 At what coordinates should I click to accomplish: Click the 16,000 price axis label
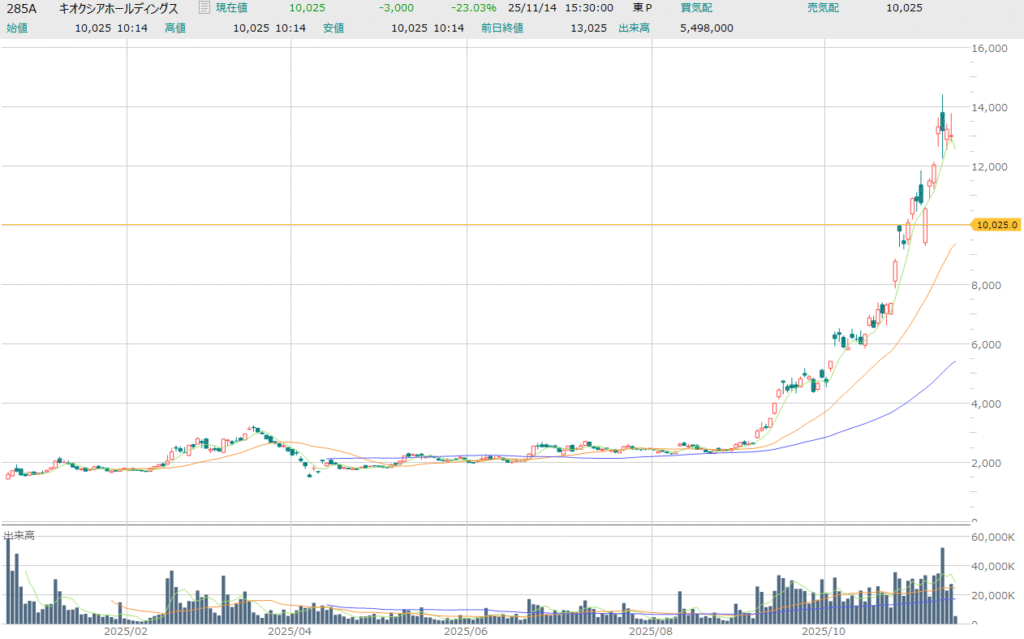click(995, 48)
